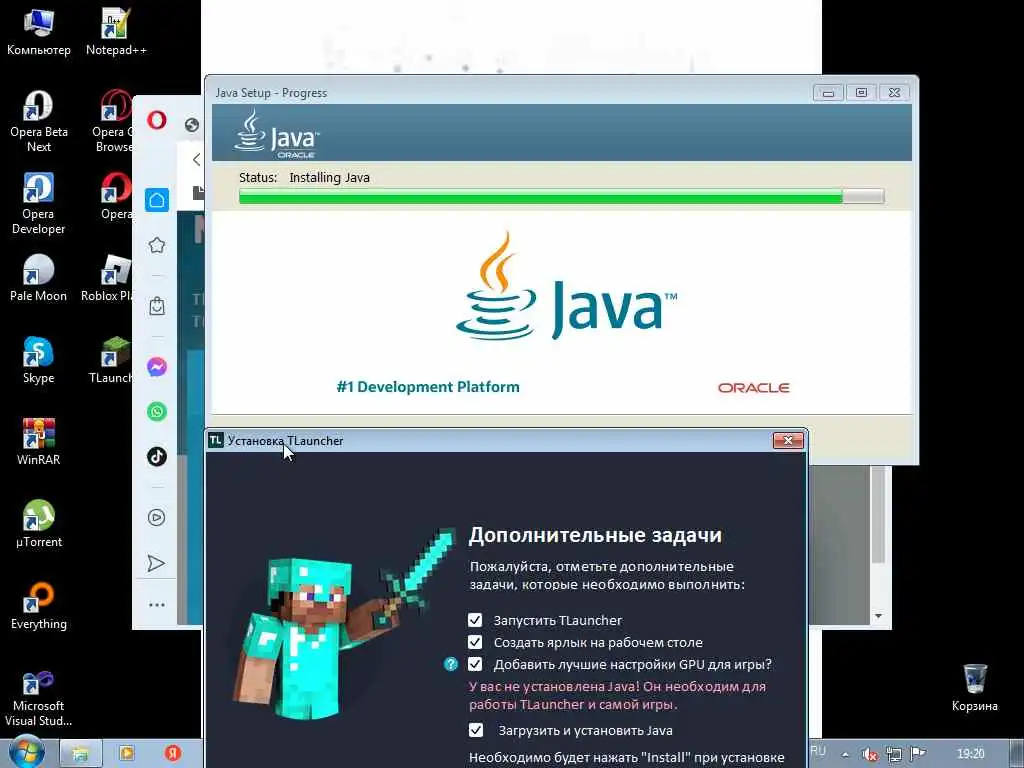This screenshot has height=768, width=1024.
Task: Open the Opera sidebar home icon
Action: point(157,200)
